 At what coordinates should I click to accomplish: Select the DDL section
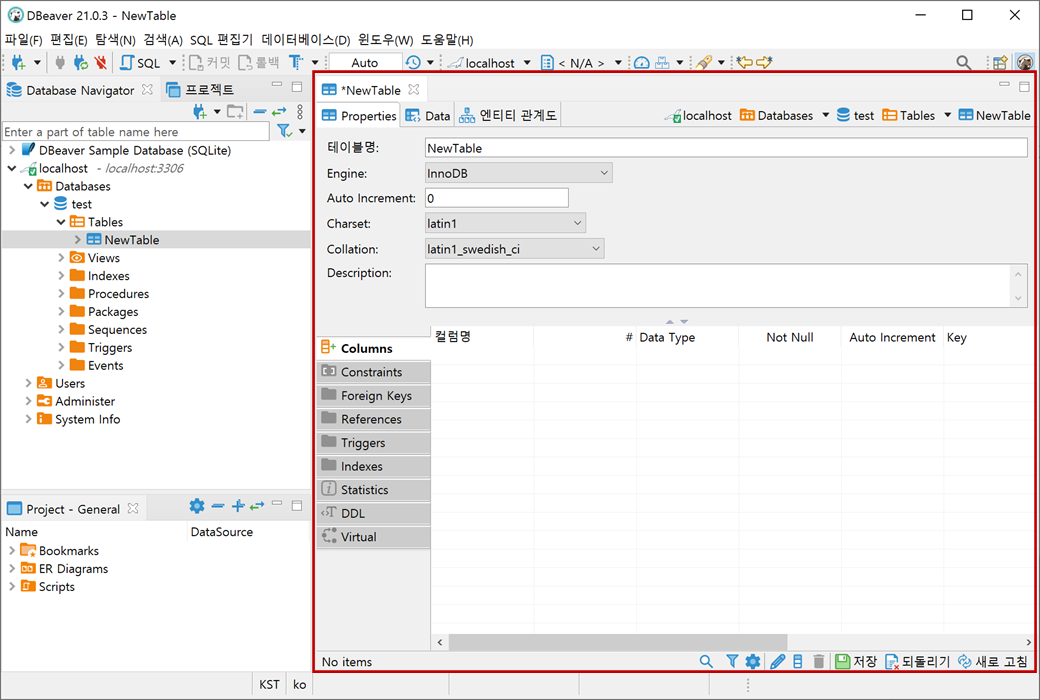[x=373, y=513]
